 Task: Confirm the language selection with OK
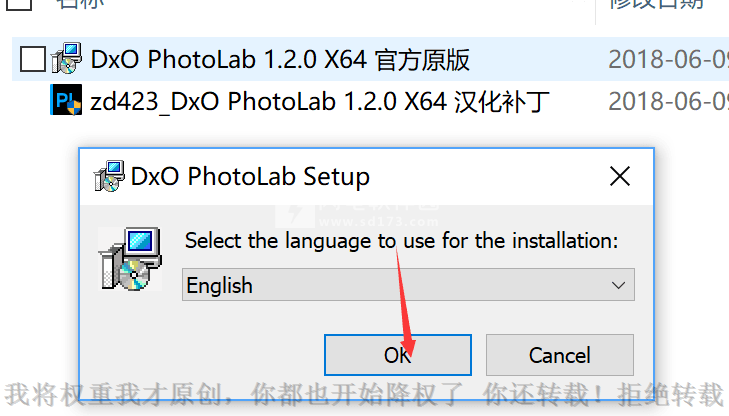398,355
